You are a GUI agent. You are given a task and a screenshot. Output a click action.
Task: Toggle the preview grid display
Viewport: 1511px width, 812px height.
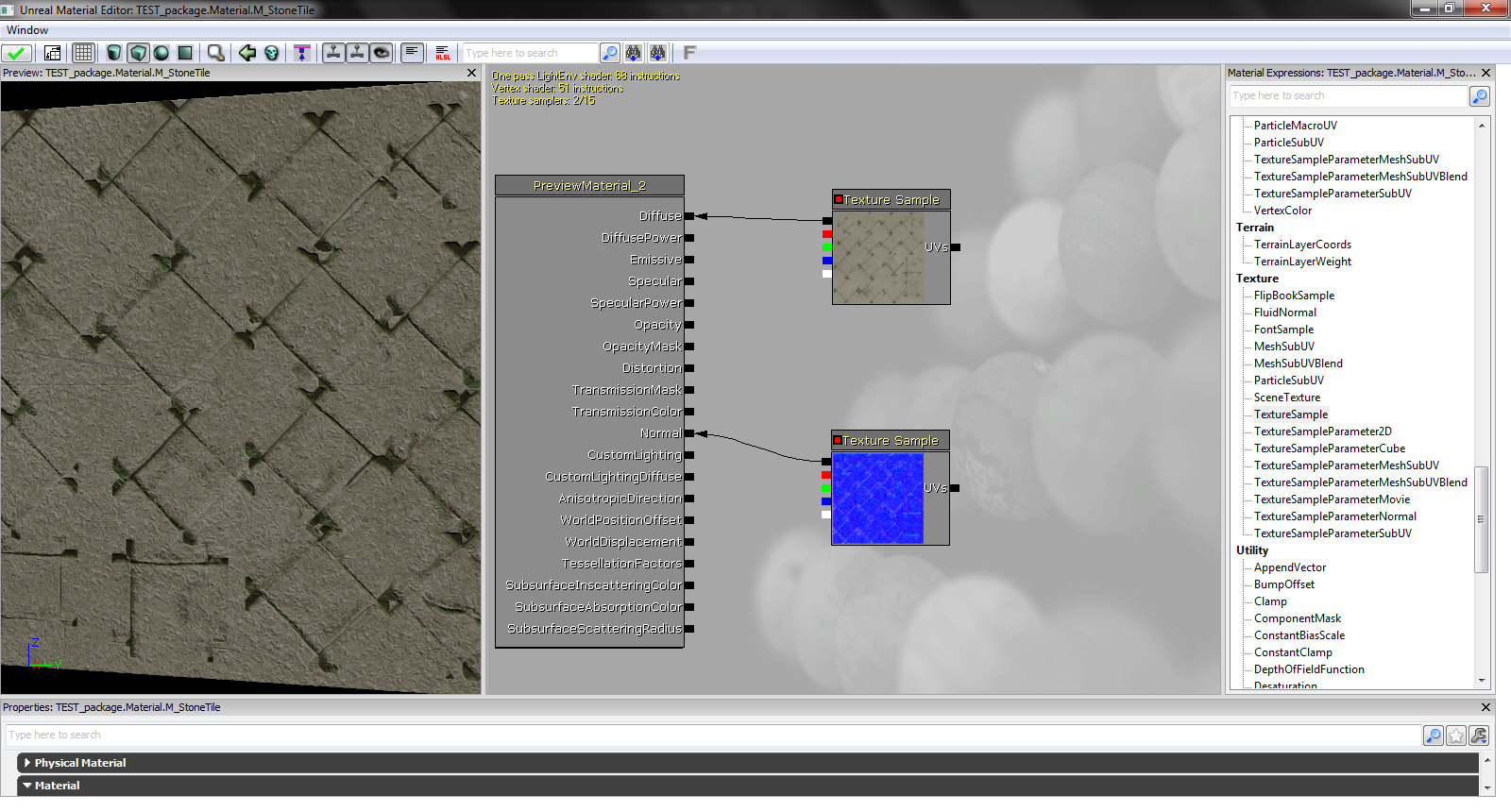[84, 53]
